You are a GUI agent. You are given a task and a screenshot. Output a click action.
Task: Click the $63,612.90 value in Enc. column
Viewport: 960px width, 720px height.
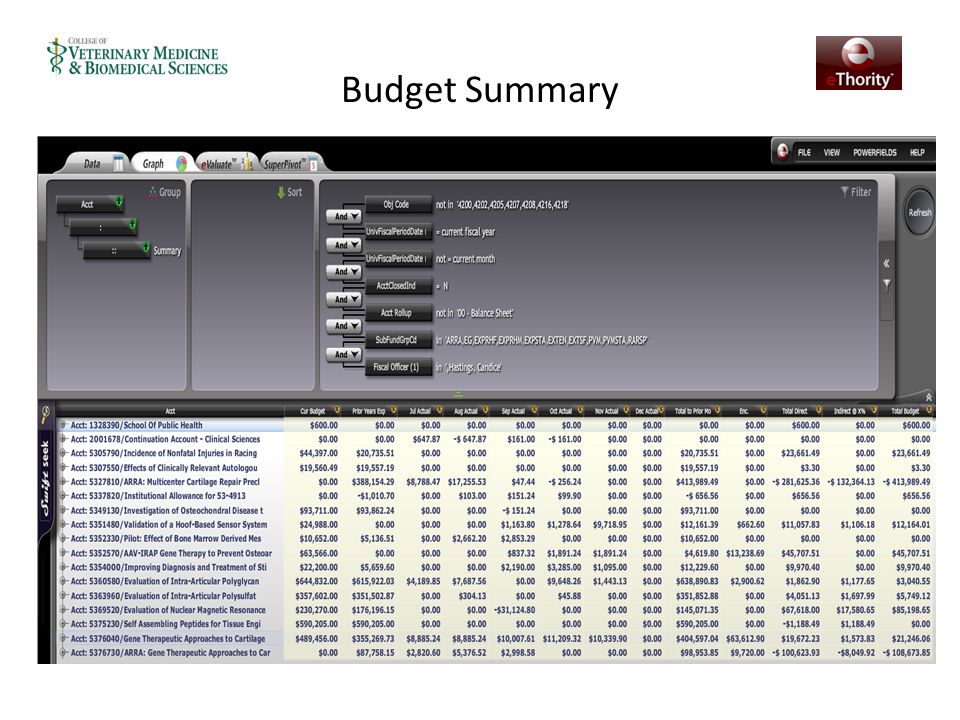(745, 638)
